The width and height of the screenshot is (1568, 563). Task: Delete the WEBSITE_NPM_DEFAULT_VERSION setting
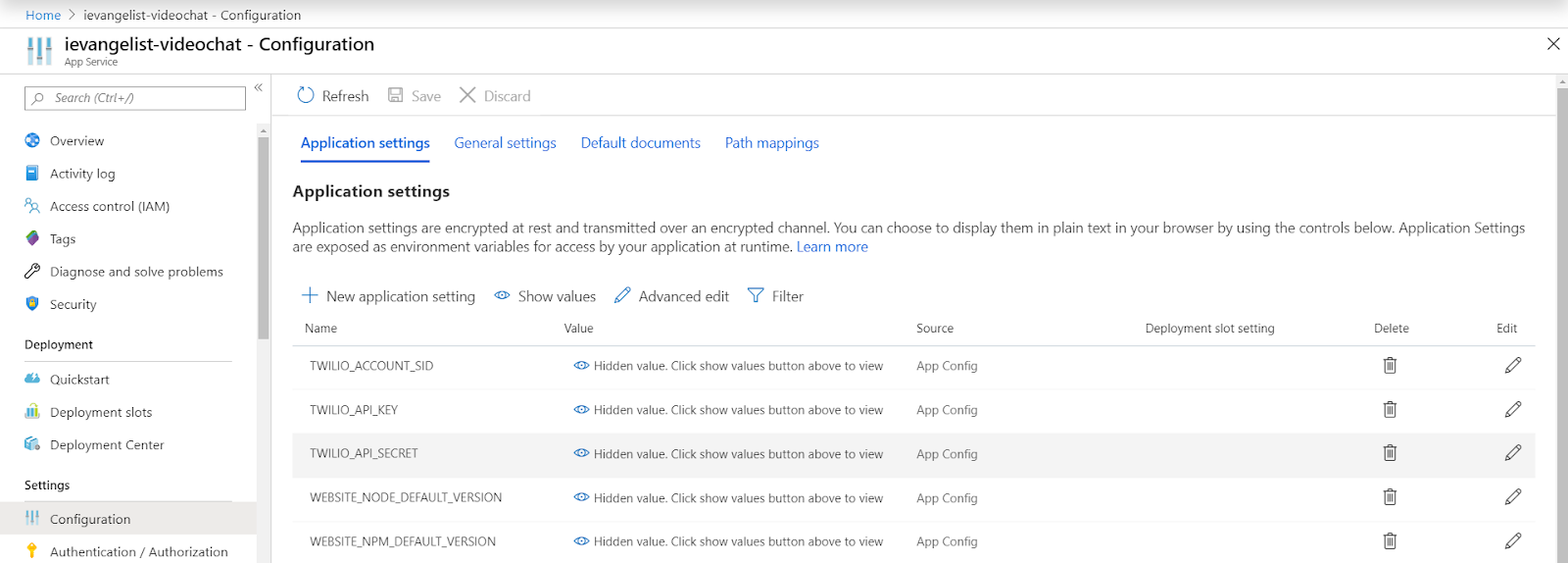point(1390,540)
